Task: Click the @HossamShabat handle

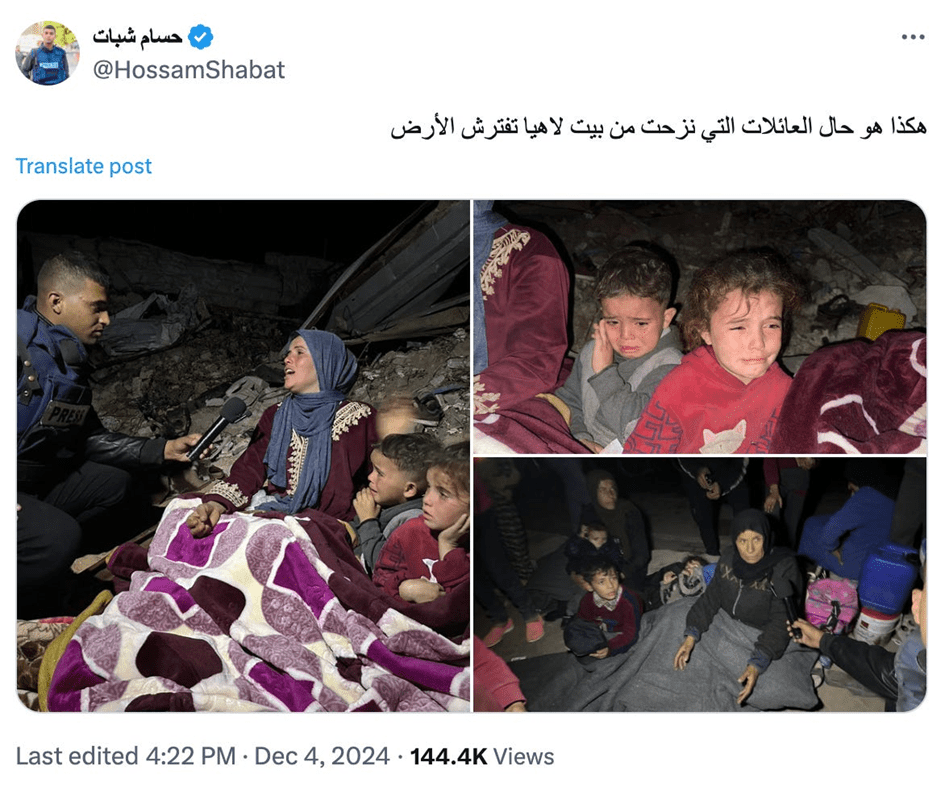Action: click(x=189, y=70)
